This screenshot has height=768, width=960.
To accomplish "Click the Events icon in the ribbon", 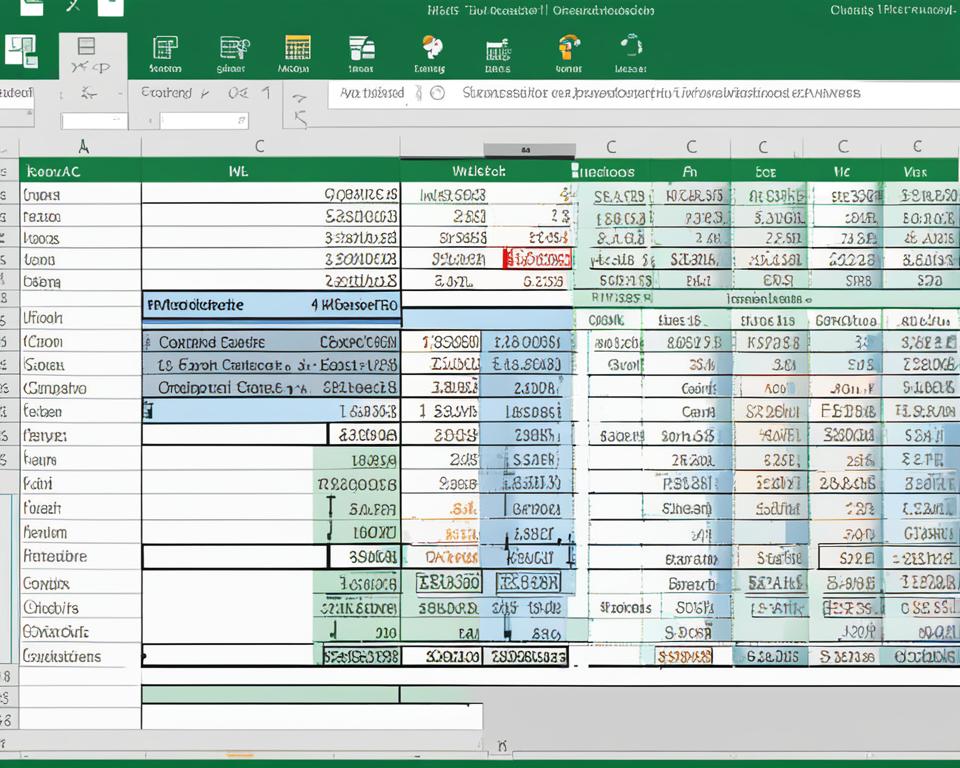I will (430, 50).
